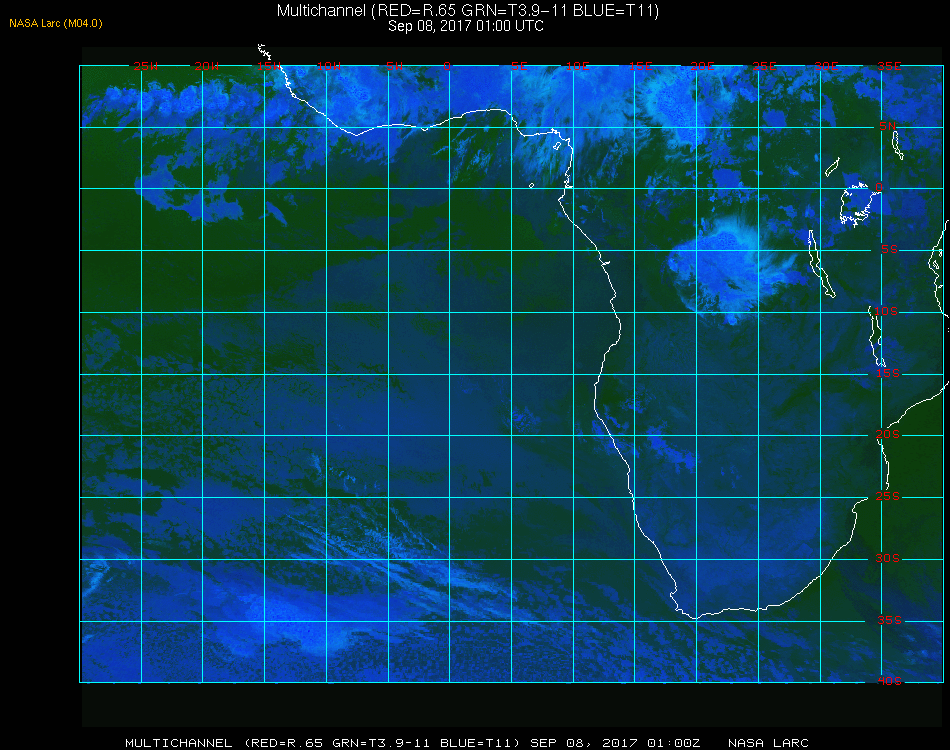This screenshot has height=750, width=950.
Task: Click the 0 latitude label between 5N and 5S
Action: [x=879, y=187]
